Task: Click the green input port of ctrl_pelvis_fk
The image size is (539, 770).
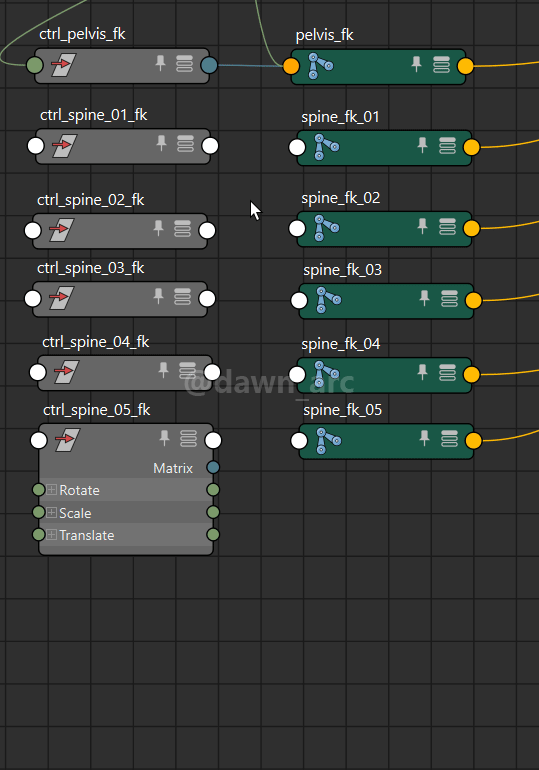Action: [34, 65]
